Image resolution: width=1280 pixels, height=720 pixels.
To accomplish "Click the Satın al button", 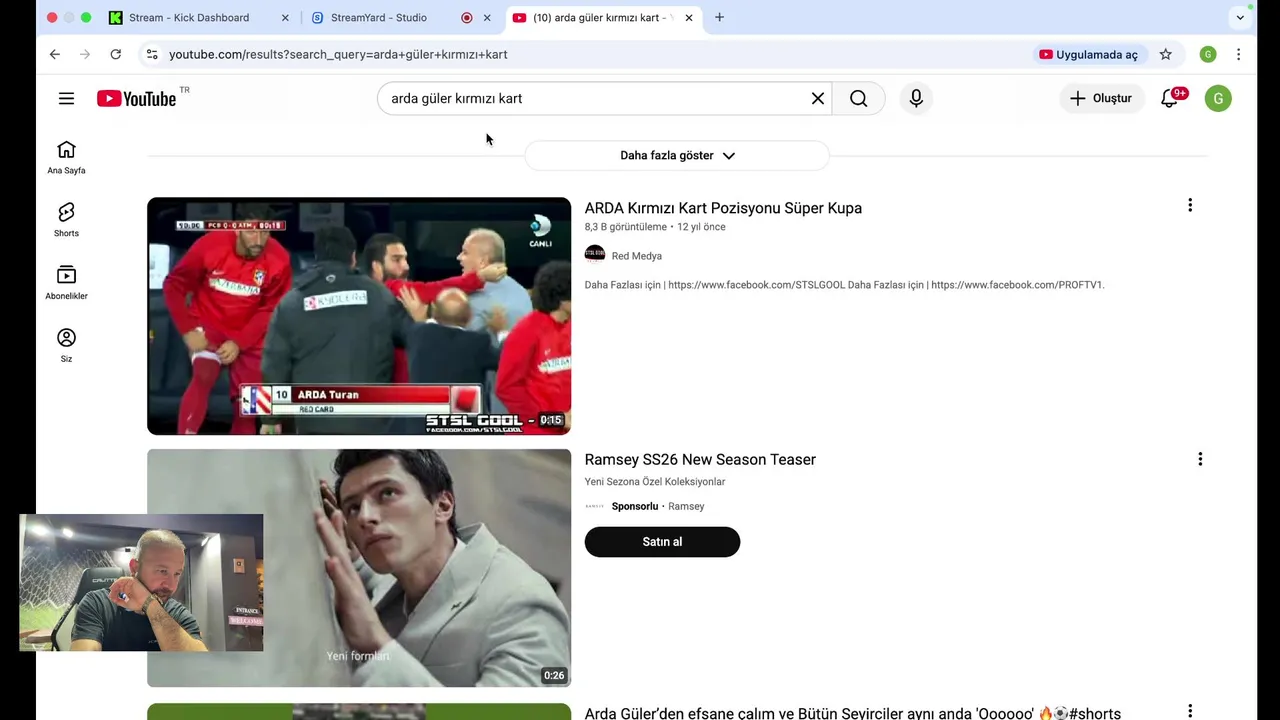I will pos(662,542).
